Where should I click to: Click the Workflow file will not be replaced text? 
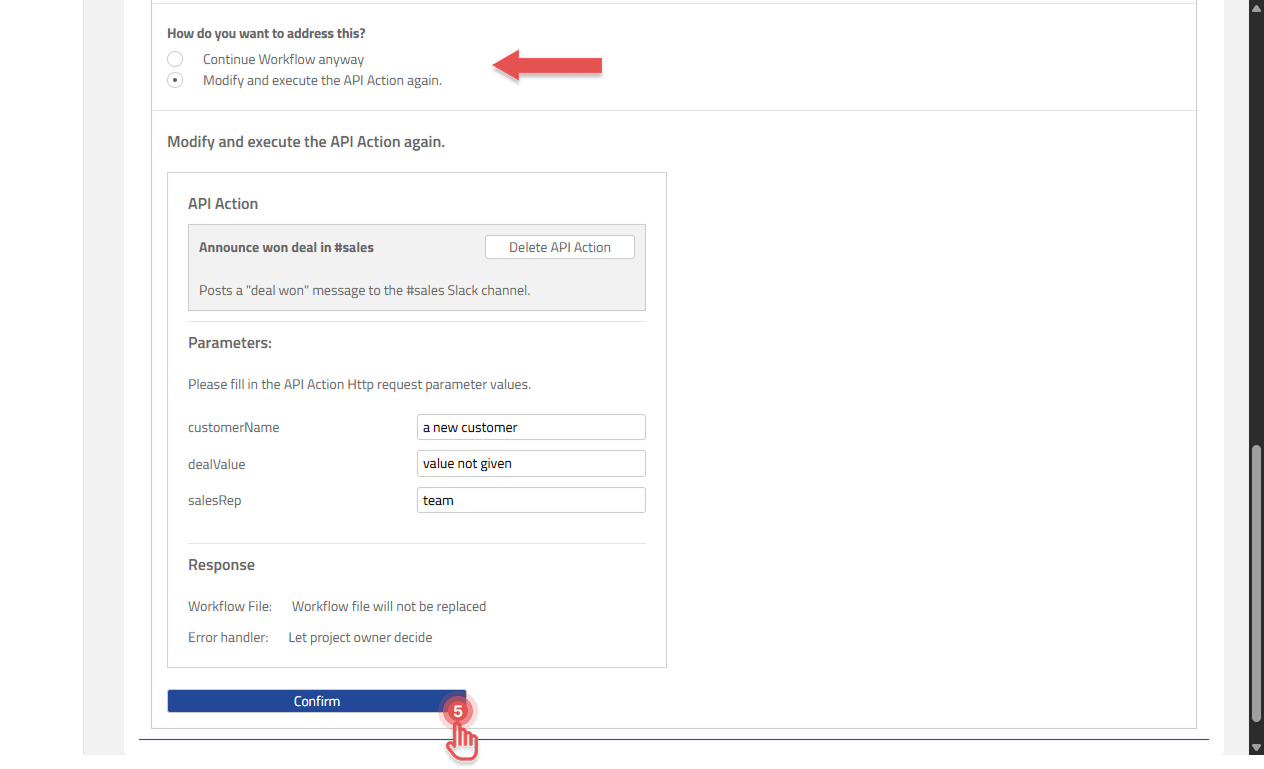[x=389, y=606]
